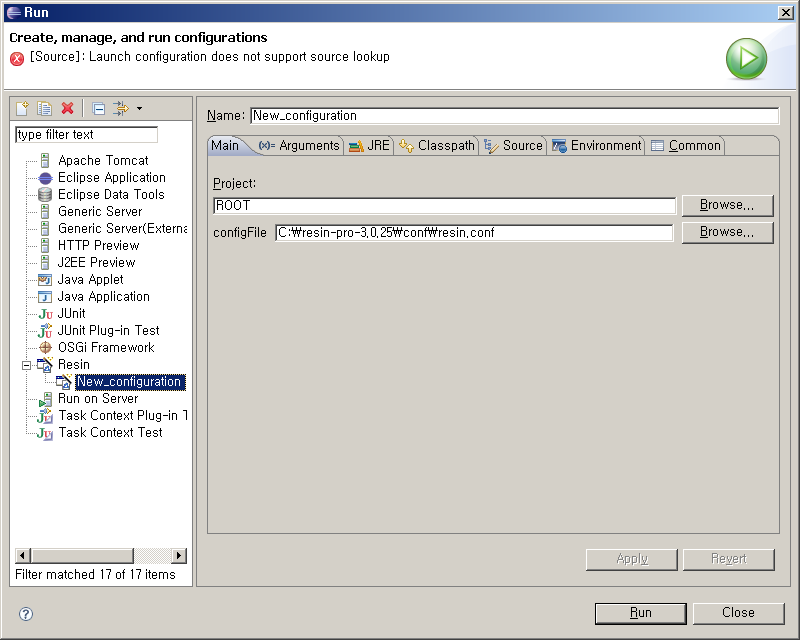Collapse all tree items icon
The image size is (800, 640).
pyautogui.click(x=98, y=108)
